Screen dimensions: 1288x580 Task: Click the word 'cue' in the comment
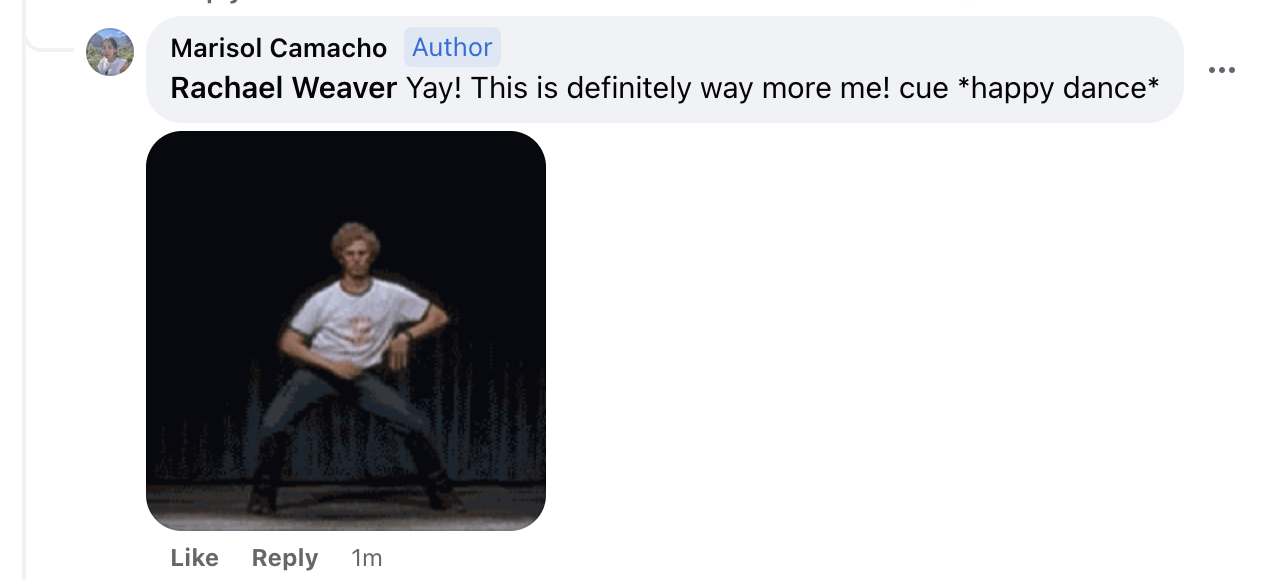coord(923,88)
